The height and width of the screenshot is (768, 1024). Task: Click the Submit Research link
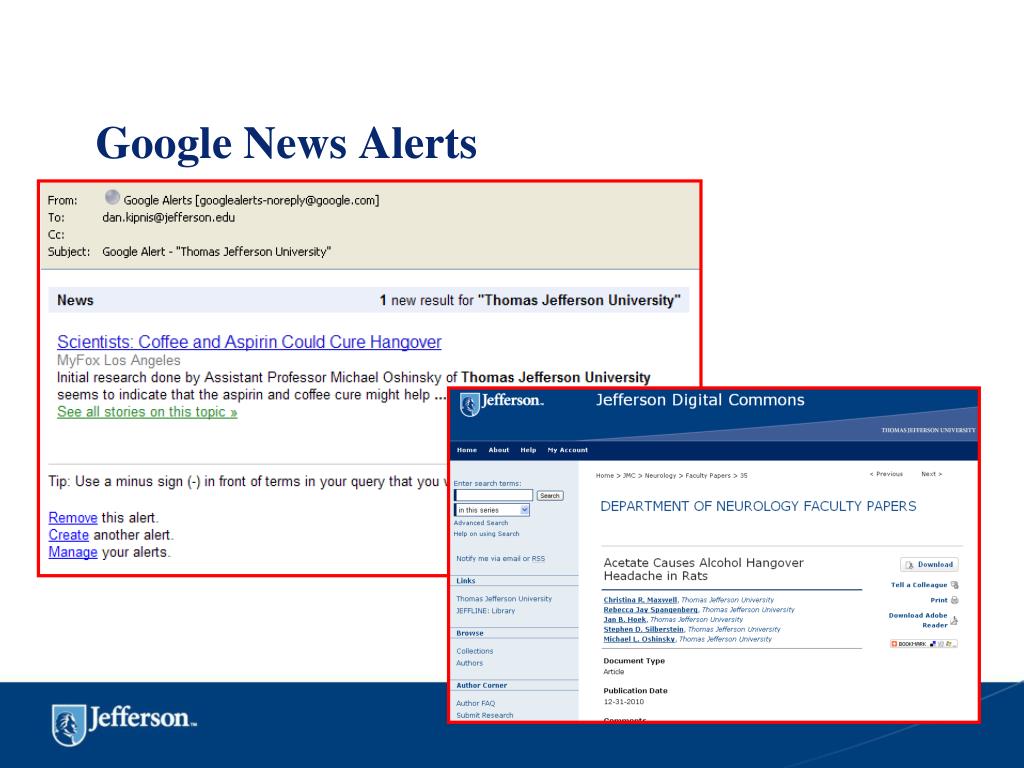[485, 716]
